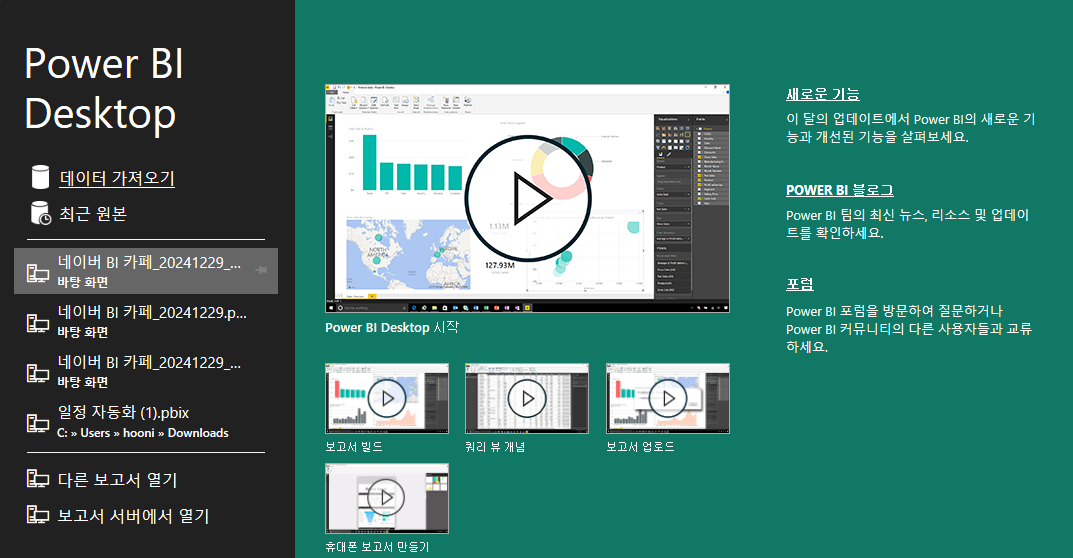This screenshot has width=1073, height=558.
Task: Play the Power BI Desktop 시작 video
Action: (x=527, y=199)
